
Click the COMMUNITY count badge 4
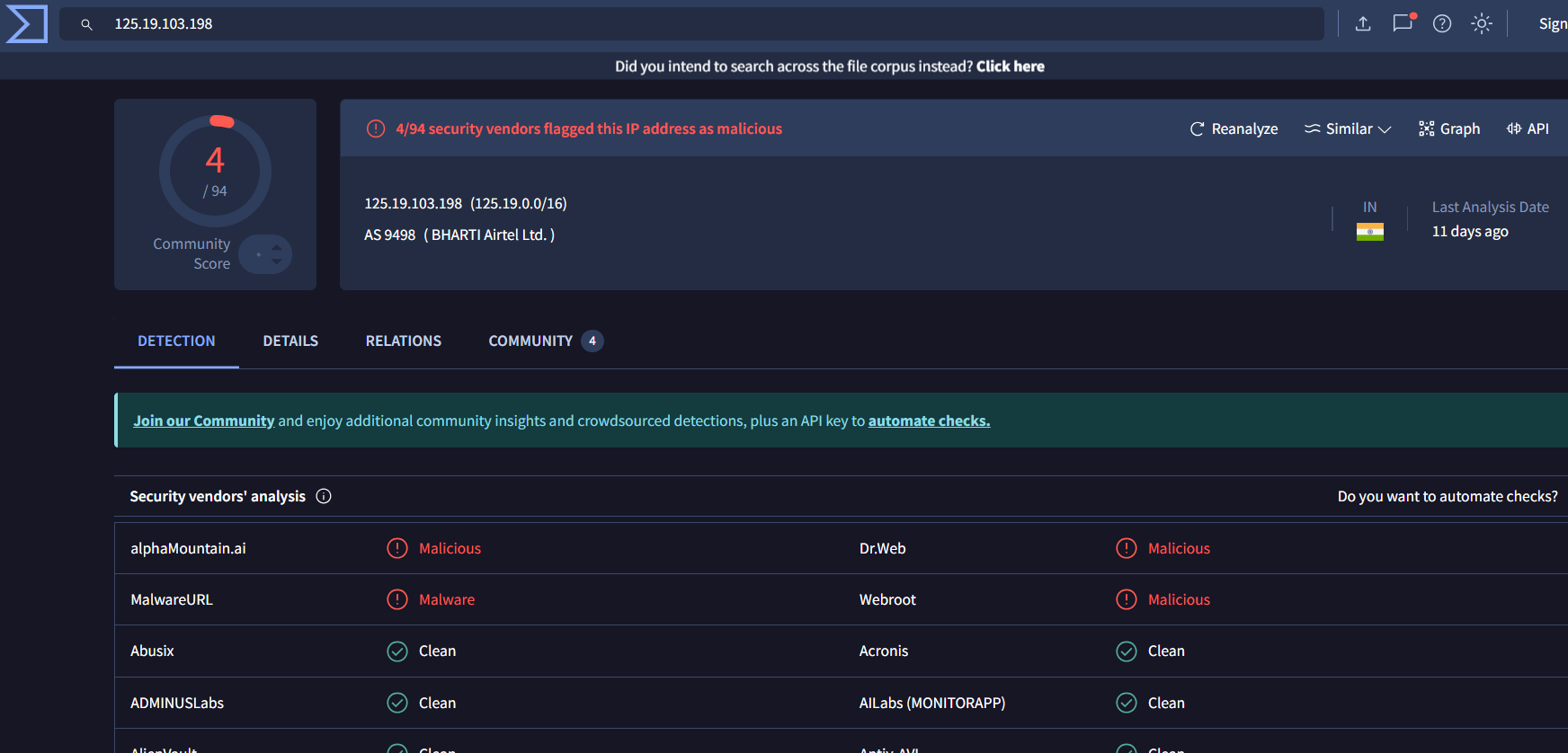click(592, 341)
